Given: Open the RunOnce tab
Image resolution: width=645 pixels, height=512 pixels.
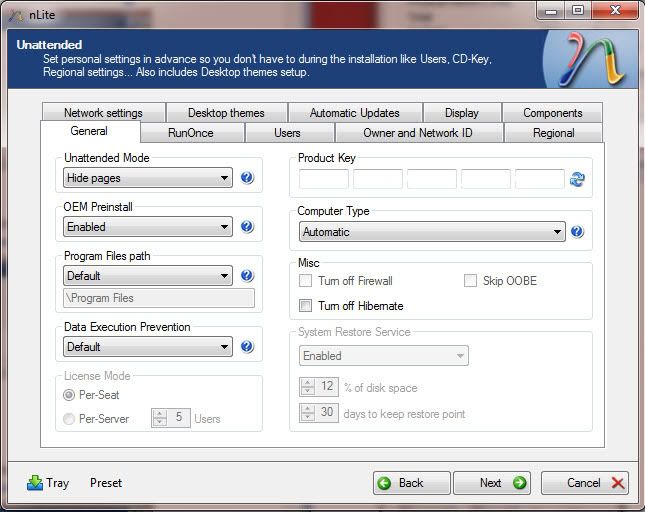Looking at the screenshot, I should click(x=191, y=133).
